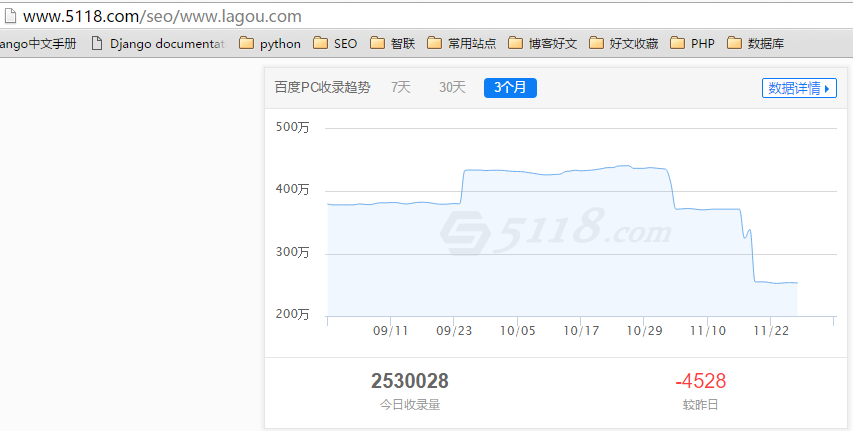Click the 2530028 today's index count
The height and width of the screenshot is (431, 853).
tap(409, 381)
